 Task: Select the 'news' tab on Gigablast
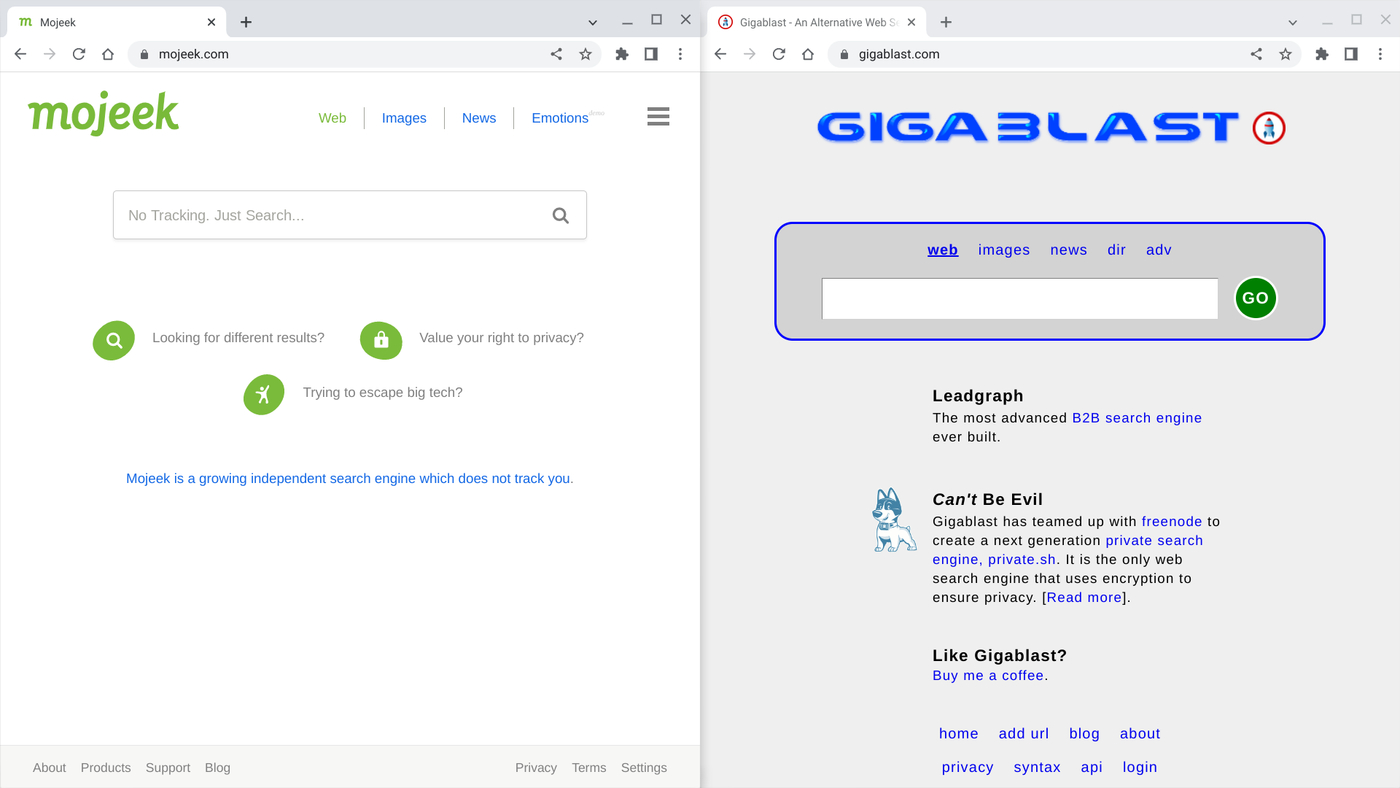(x=1068, y=249)
